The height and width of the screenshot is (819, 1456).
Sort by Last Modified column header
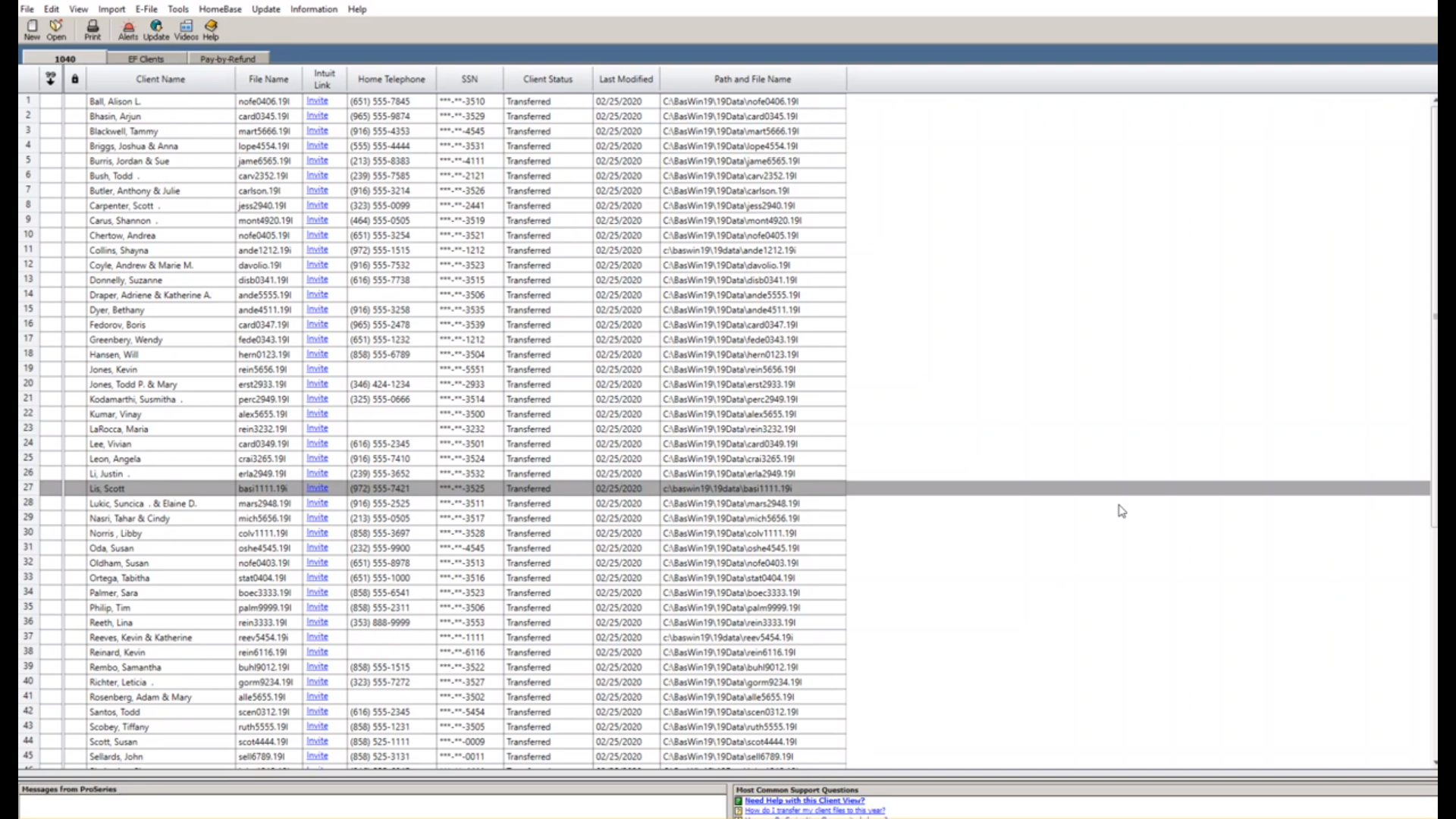coord(626,79)
